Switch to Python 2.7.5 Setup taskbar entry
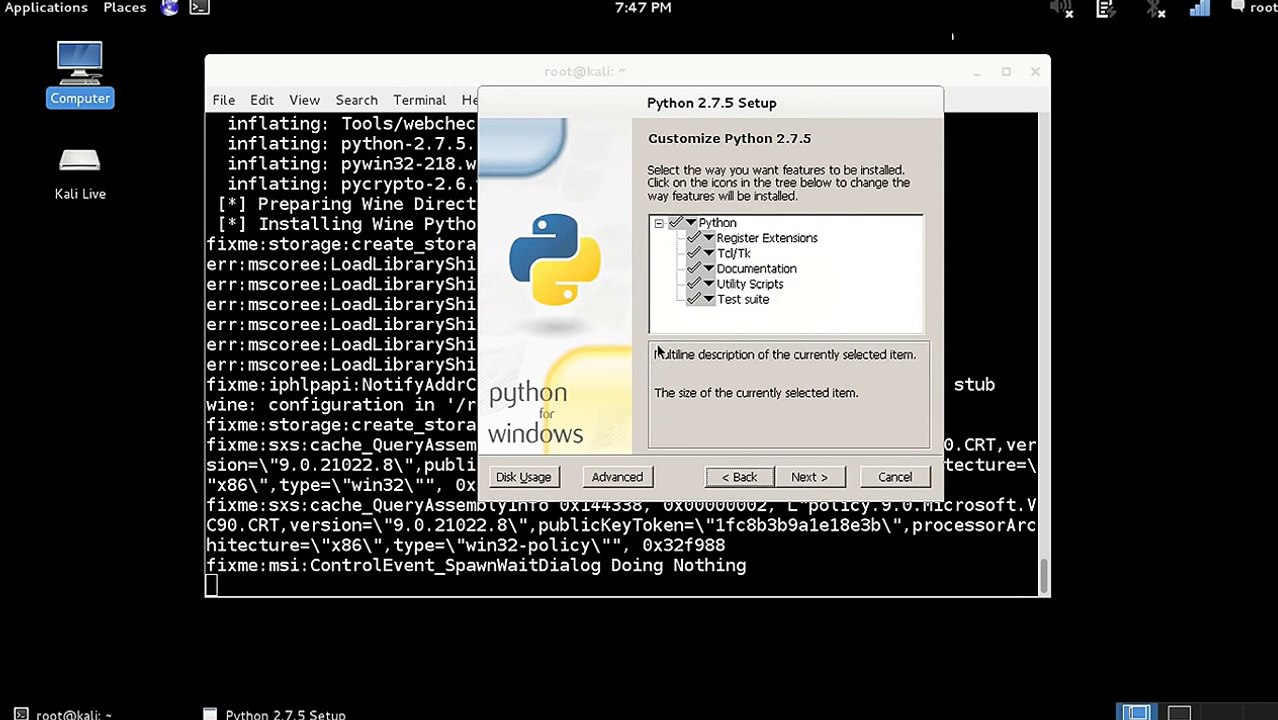1278x720 pixels. (275, 714)
